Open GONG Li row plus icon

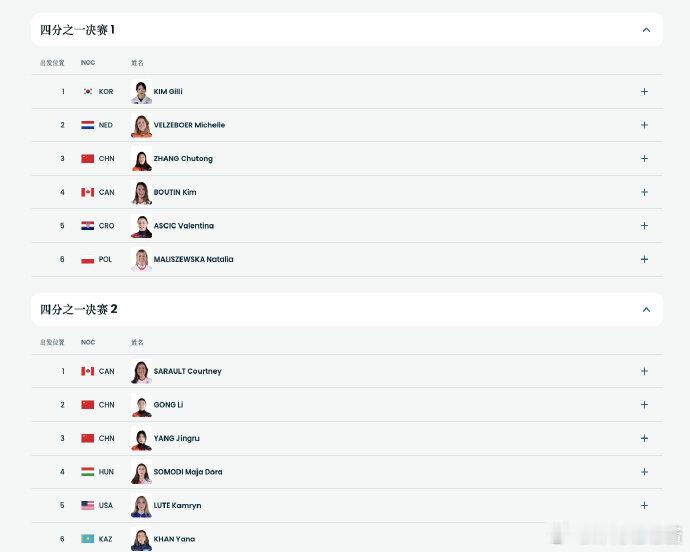[x=644, y=405]
